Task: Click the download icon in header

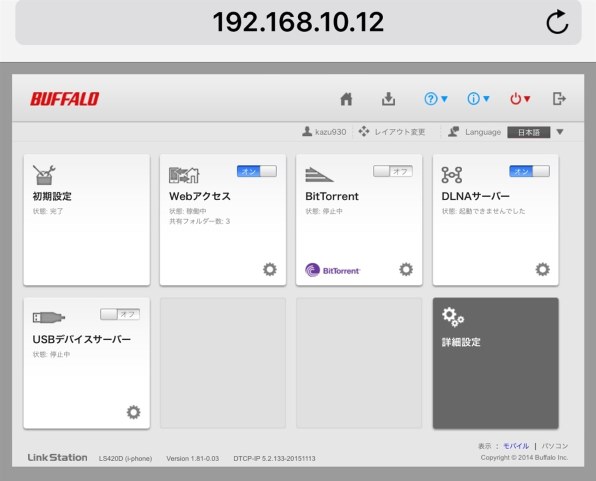Action: pyautogui.click(x=388, y=99)
